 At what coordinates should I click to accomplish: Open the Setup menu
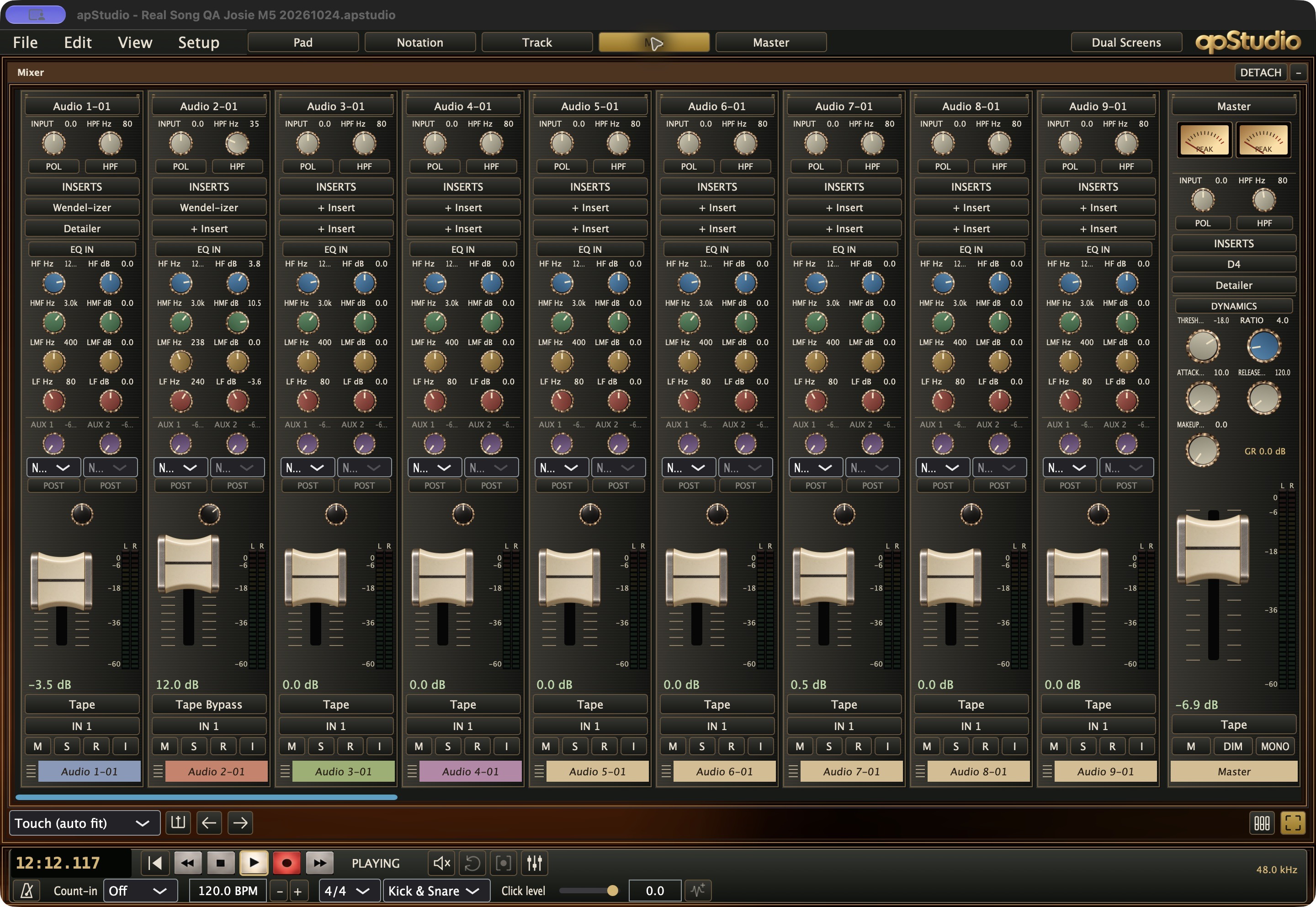point(198,43)
